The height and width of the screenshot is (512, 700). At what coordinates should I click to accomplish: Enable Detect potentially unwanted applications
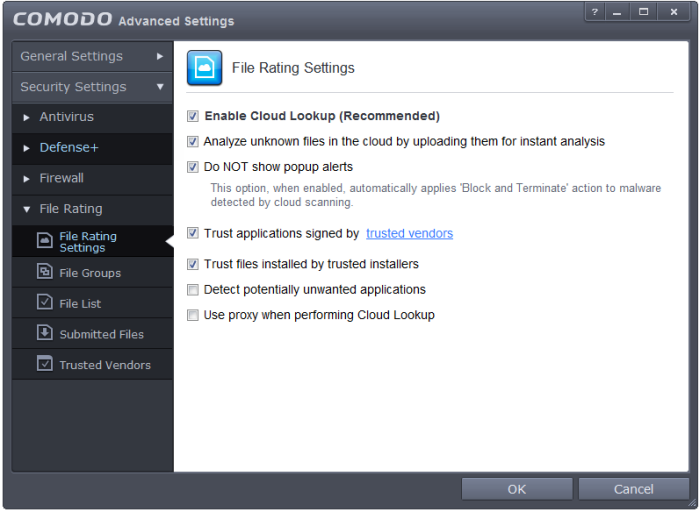pyautogui.click(x=193, y=290)
